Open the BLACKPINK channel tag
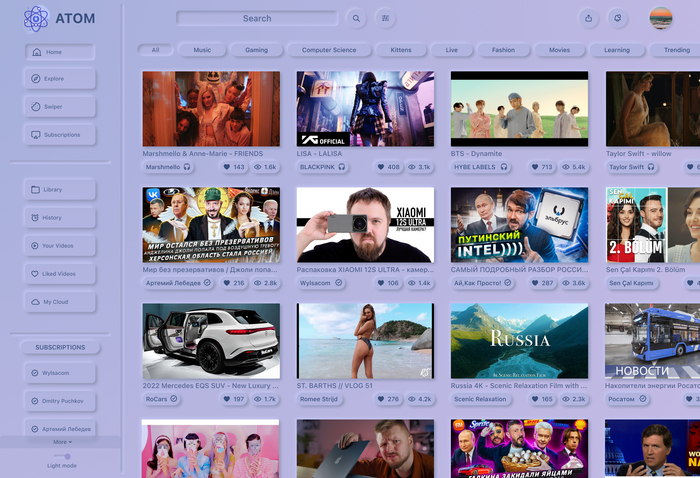 click(322, 167)
